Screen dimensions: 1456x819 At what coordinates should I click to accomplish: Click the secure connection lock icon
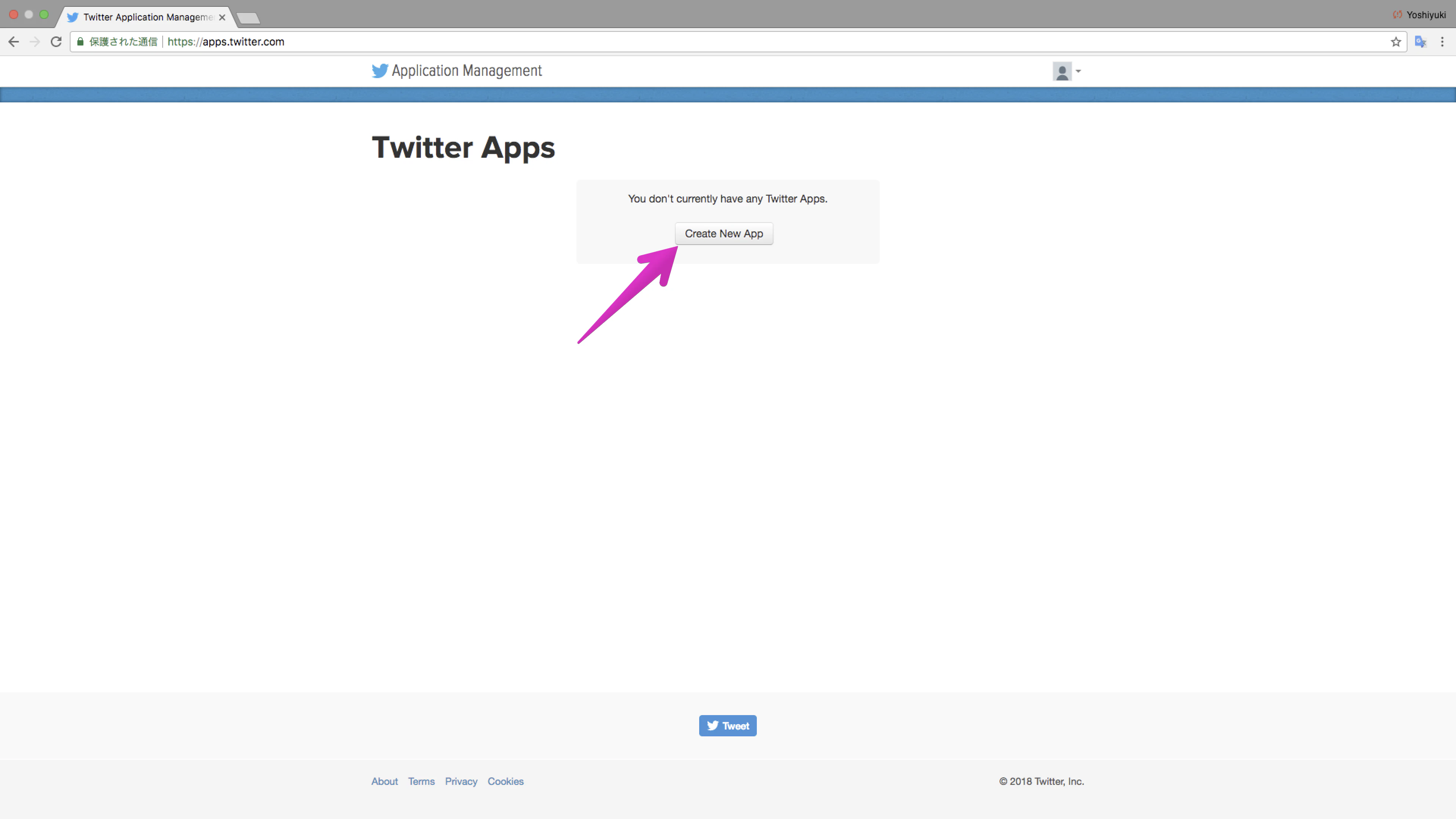(80, 42)
